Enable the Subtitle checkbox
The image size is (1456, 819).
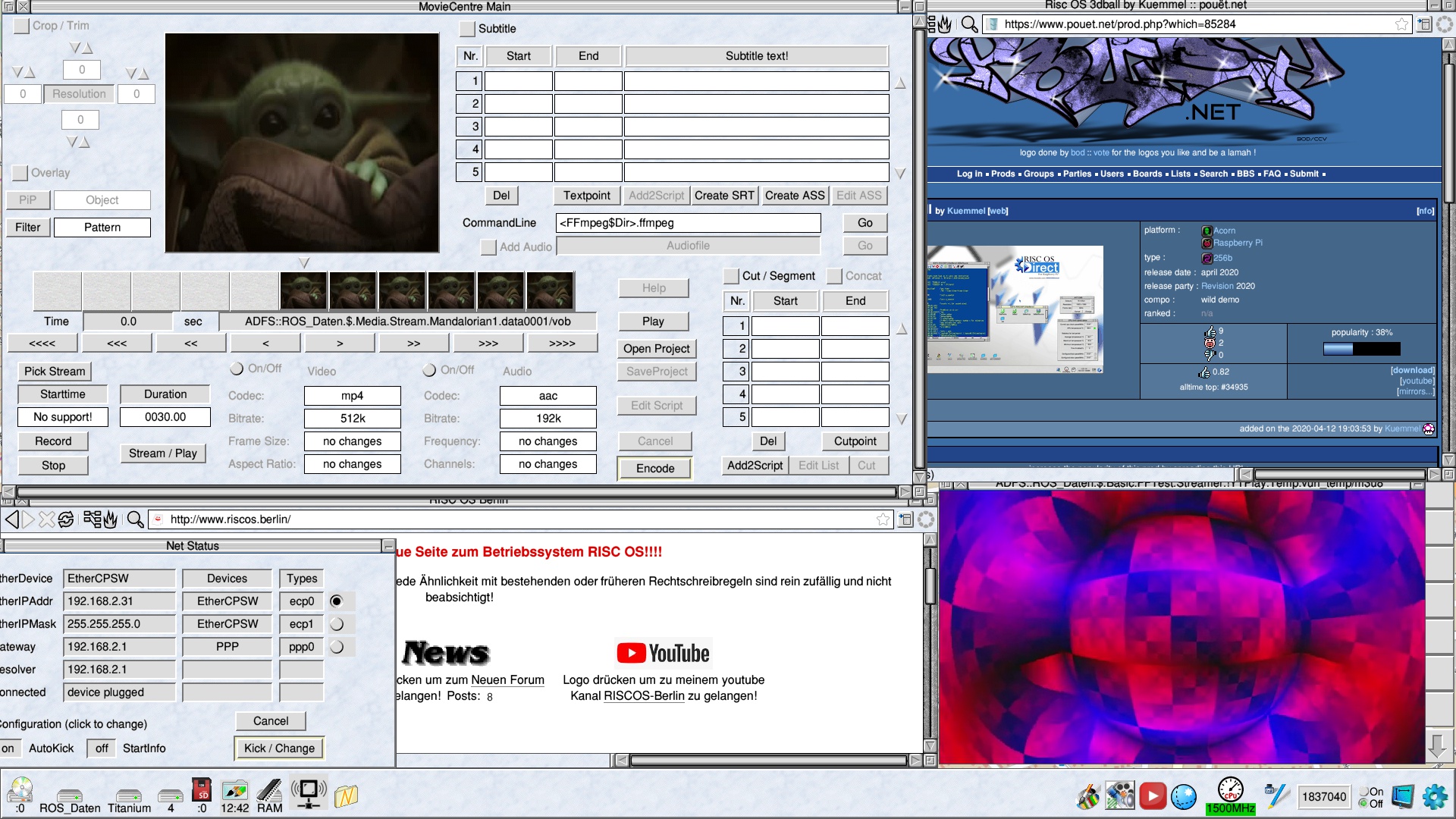pos(467,30)
